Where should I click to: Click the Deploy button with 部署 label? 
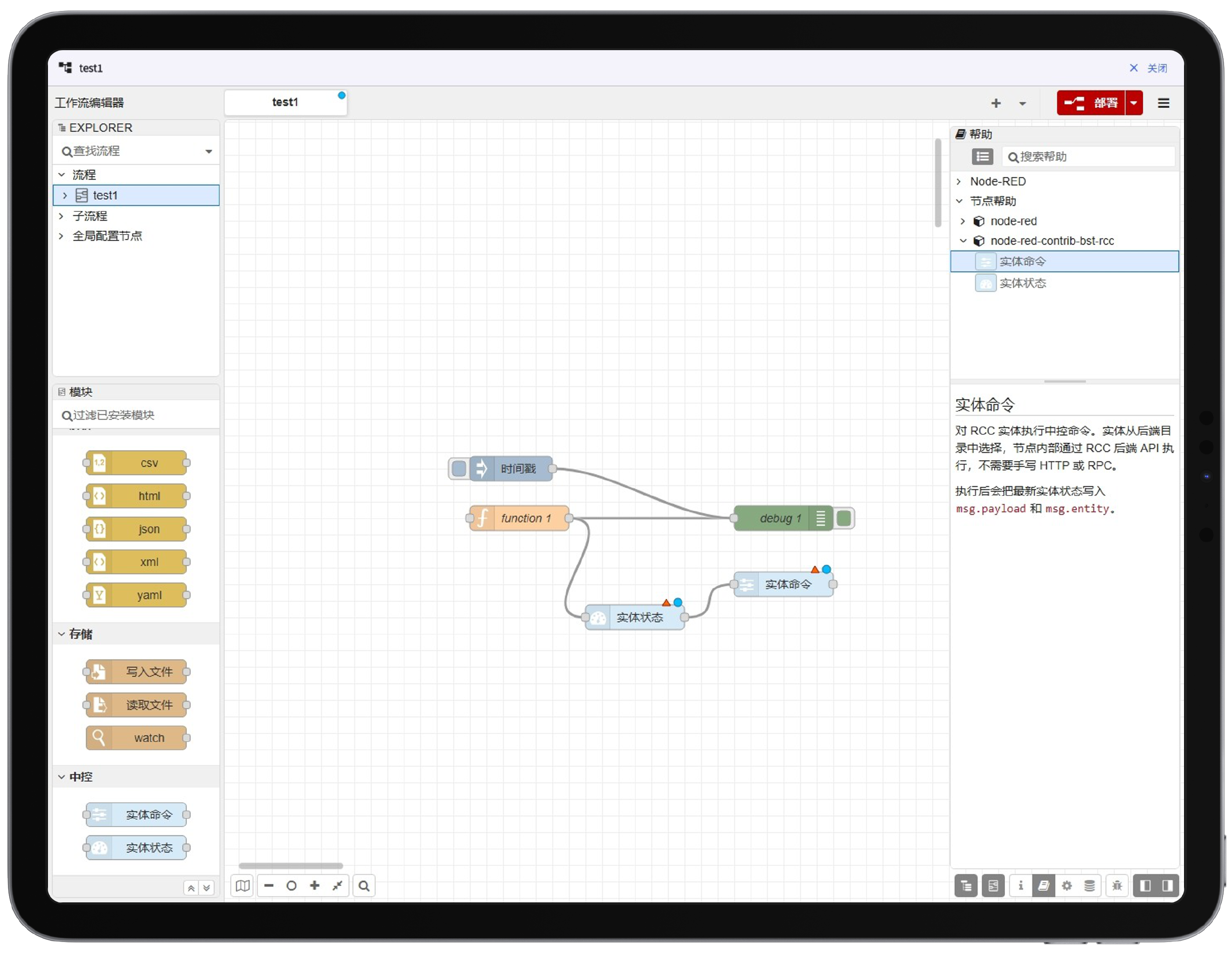coord(1090,103)
